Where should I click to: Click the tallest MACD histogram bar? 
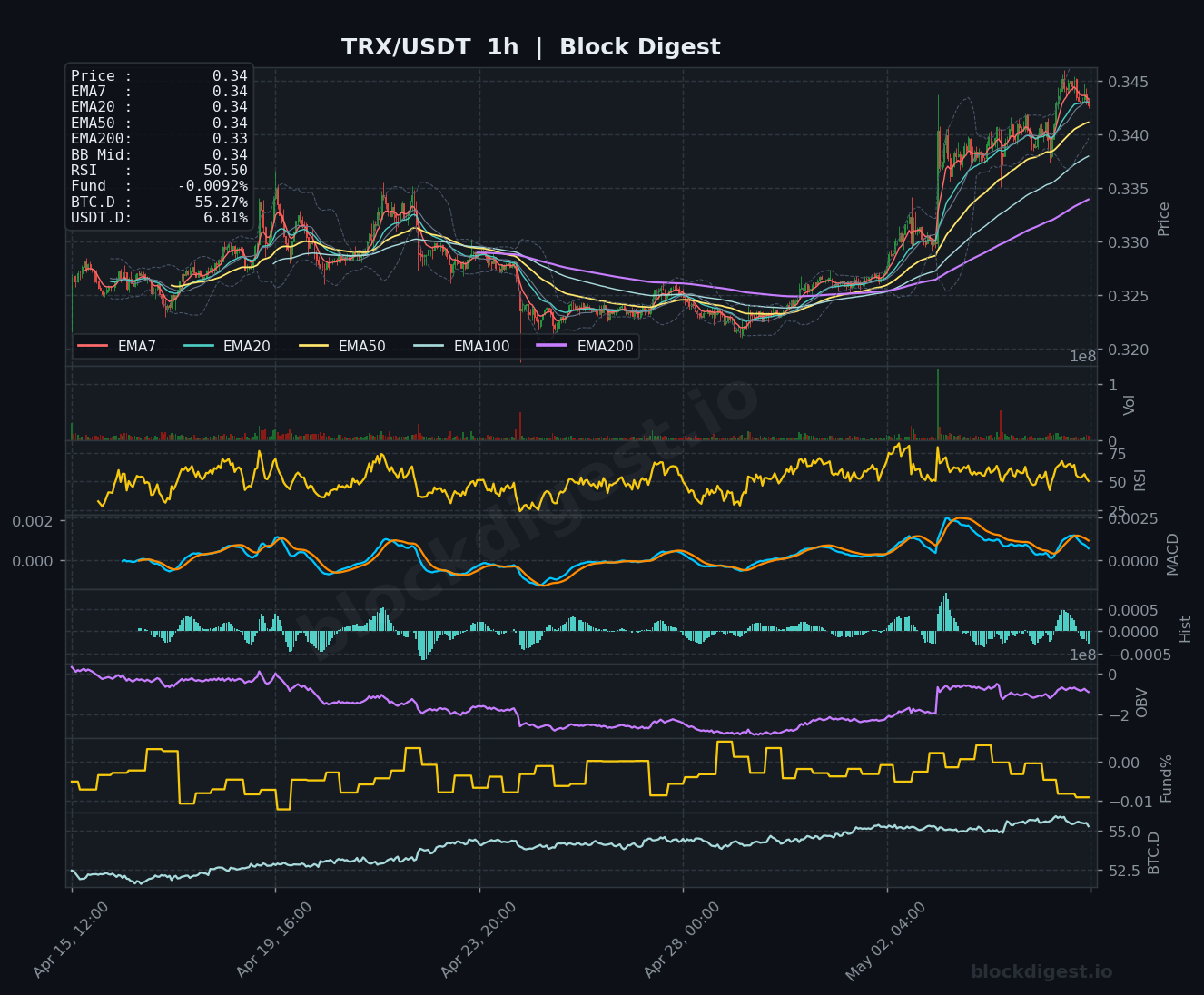point(946,613)
